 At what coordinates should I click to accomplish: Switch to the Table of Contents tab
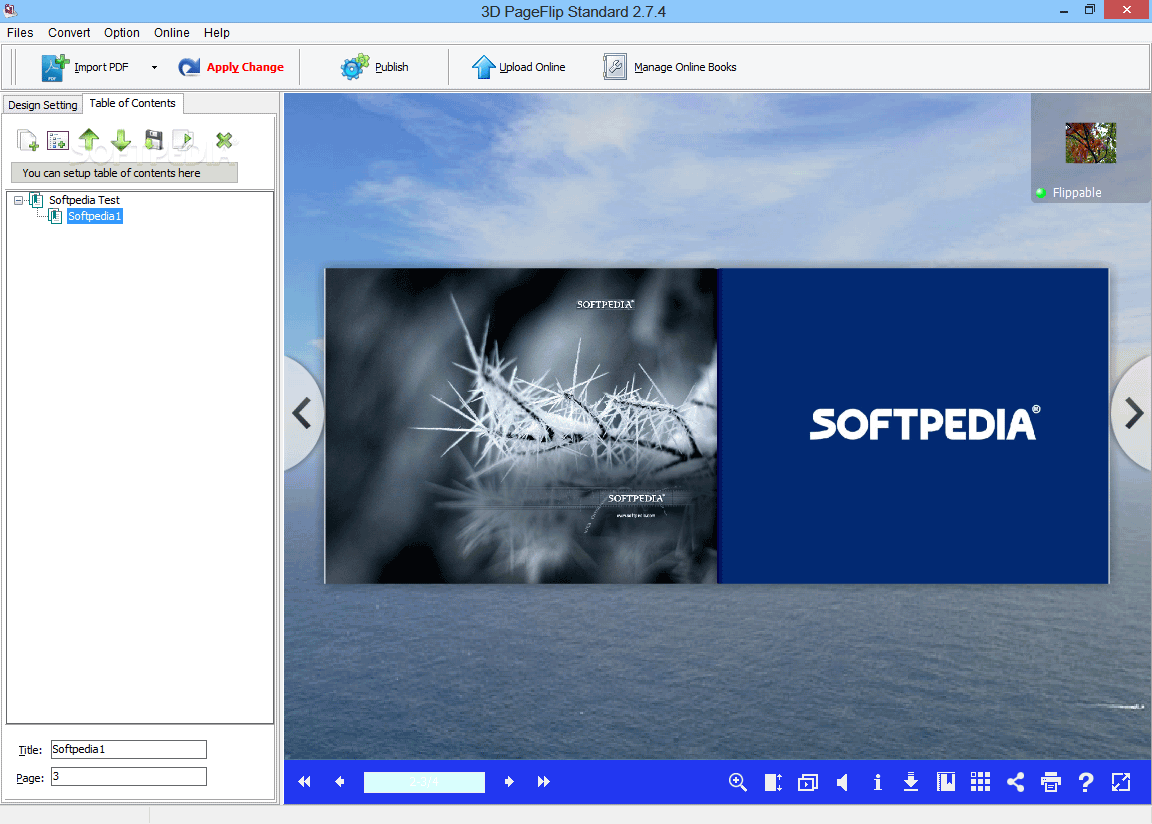coord(132,104)
